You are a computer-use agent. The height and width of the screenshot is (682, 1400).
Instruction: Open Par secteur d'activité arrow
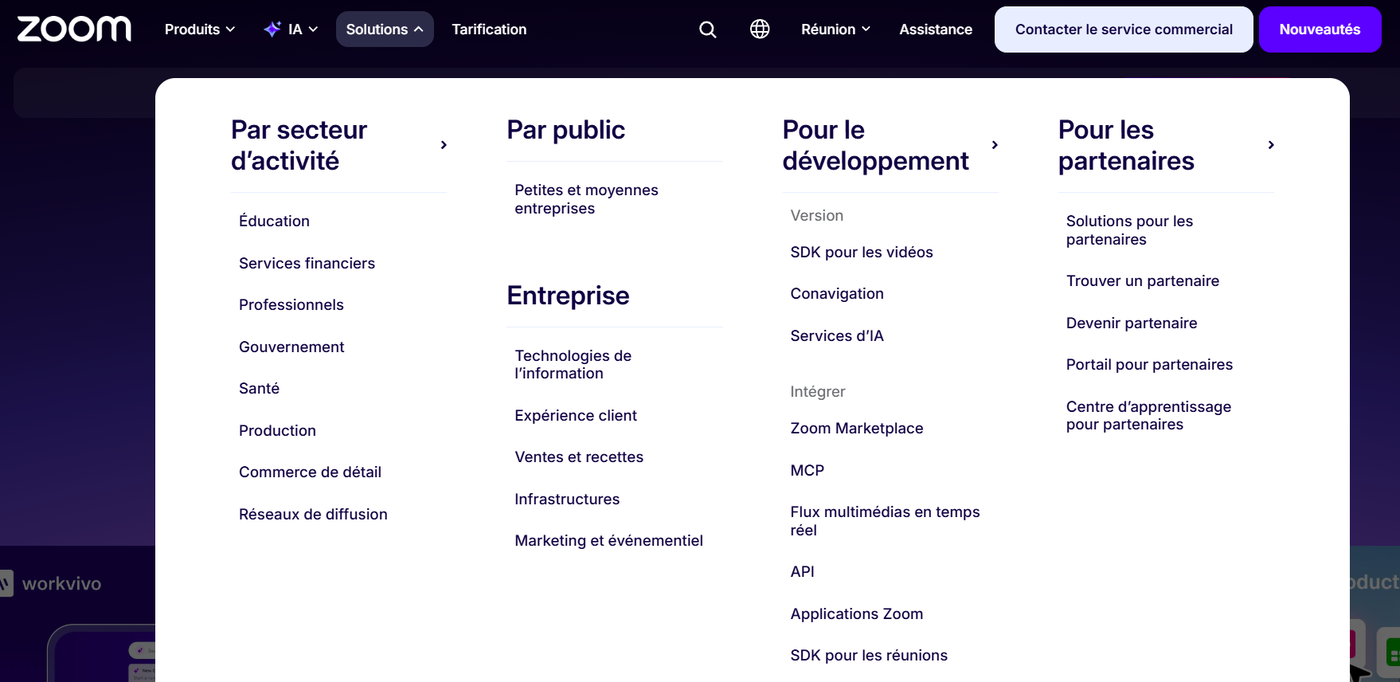coord(444,145)
